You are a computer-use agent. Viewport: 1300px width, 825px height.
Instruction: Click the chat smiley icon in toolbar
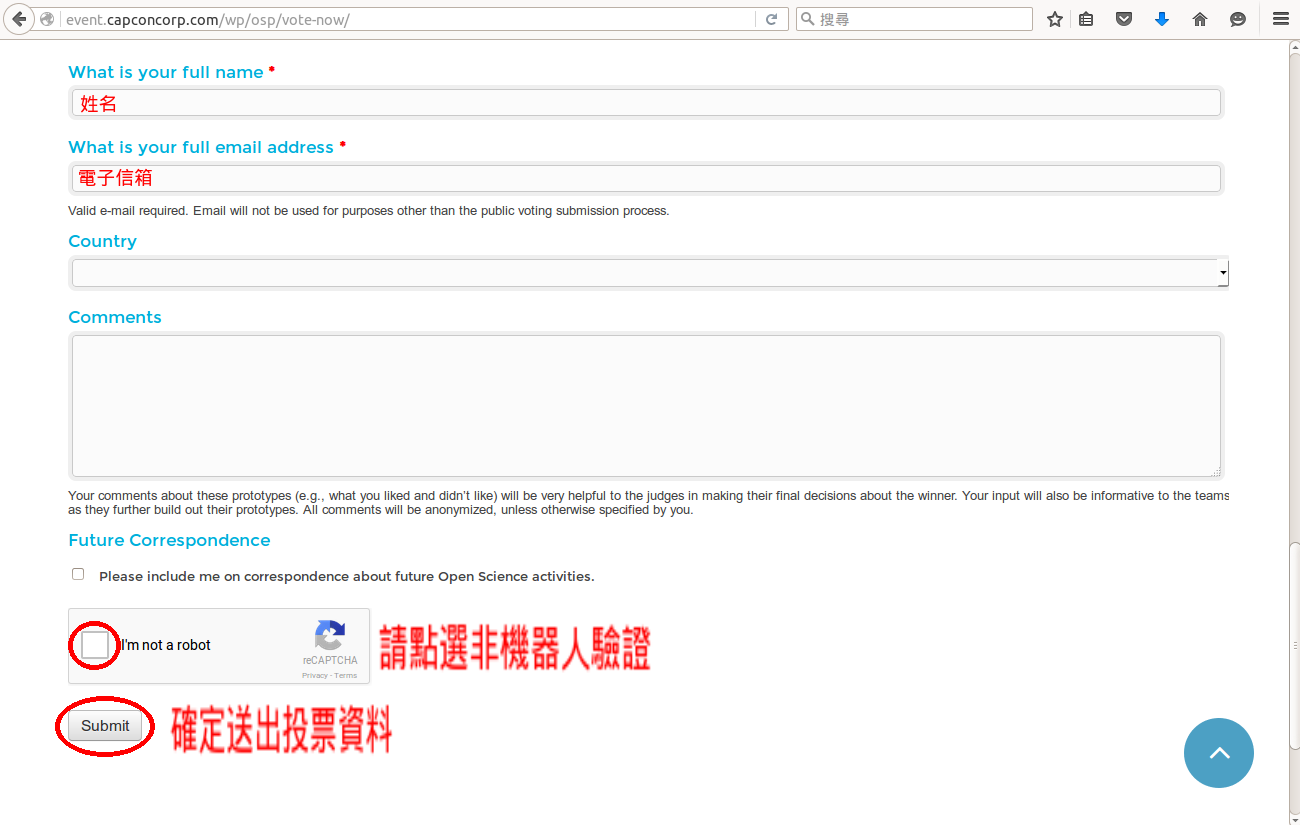(1238, 19)
